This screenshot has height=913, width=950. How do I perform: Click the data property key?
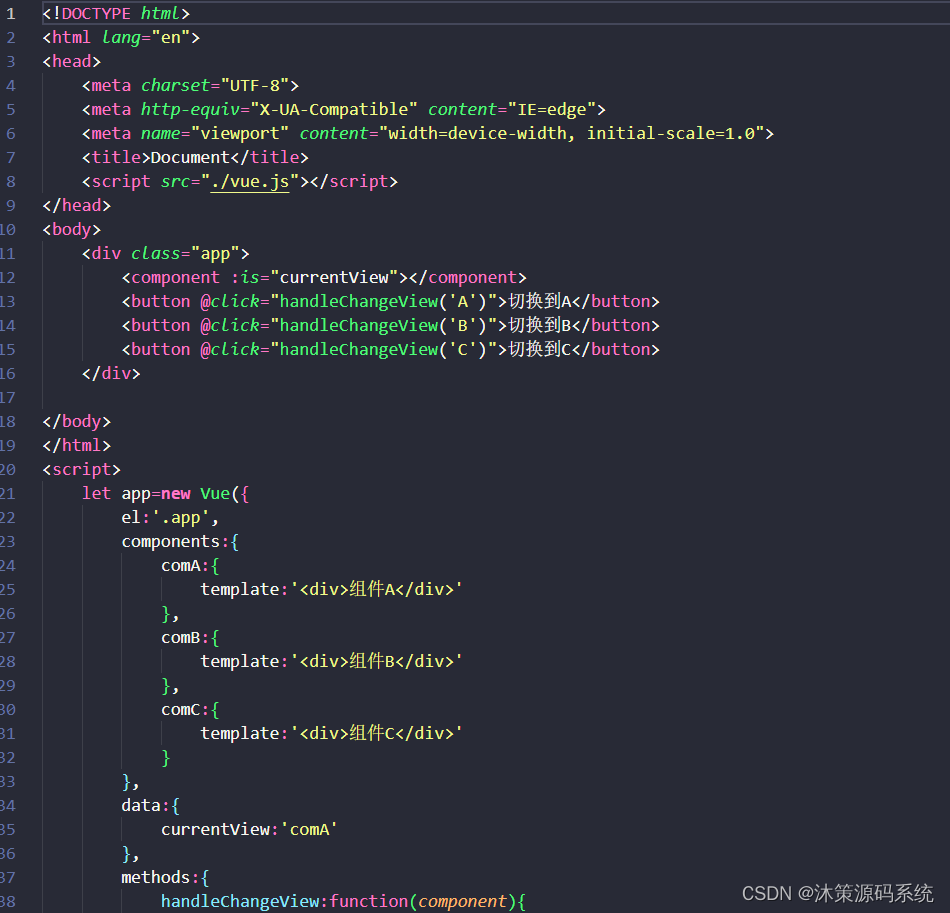pyautogui.click(x=141, y=805)
